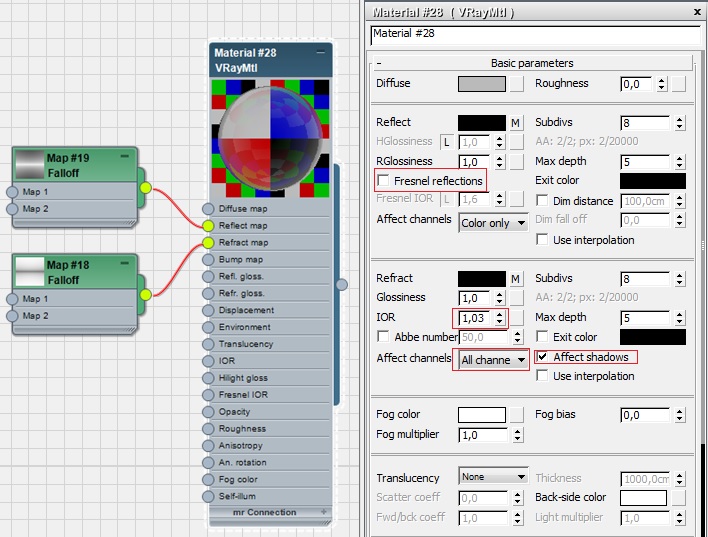Click the Refract map input socket
This screenshot has width=708, height=537.
click(208, 243)
